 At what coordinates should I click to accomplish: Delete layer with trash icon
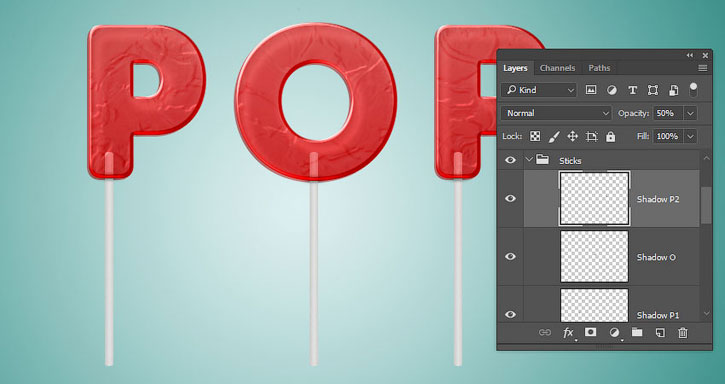coord(683,333)
